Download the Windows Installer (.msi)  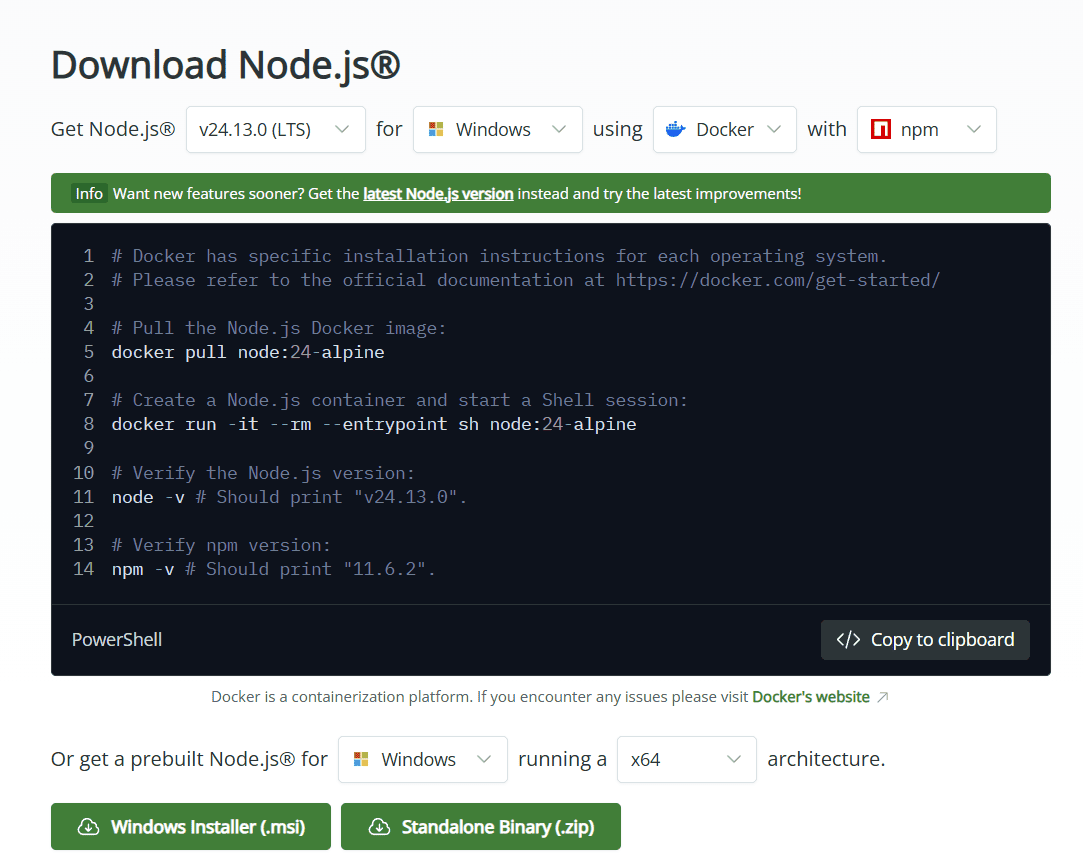coord(190,827)
